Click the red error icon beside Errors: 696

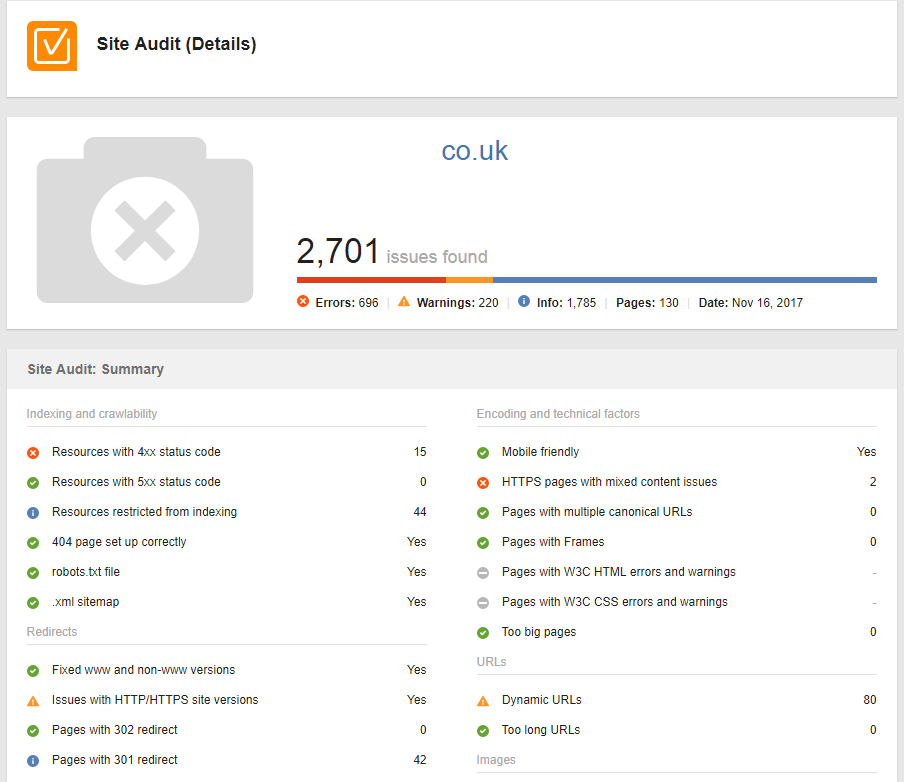303,302
